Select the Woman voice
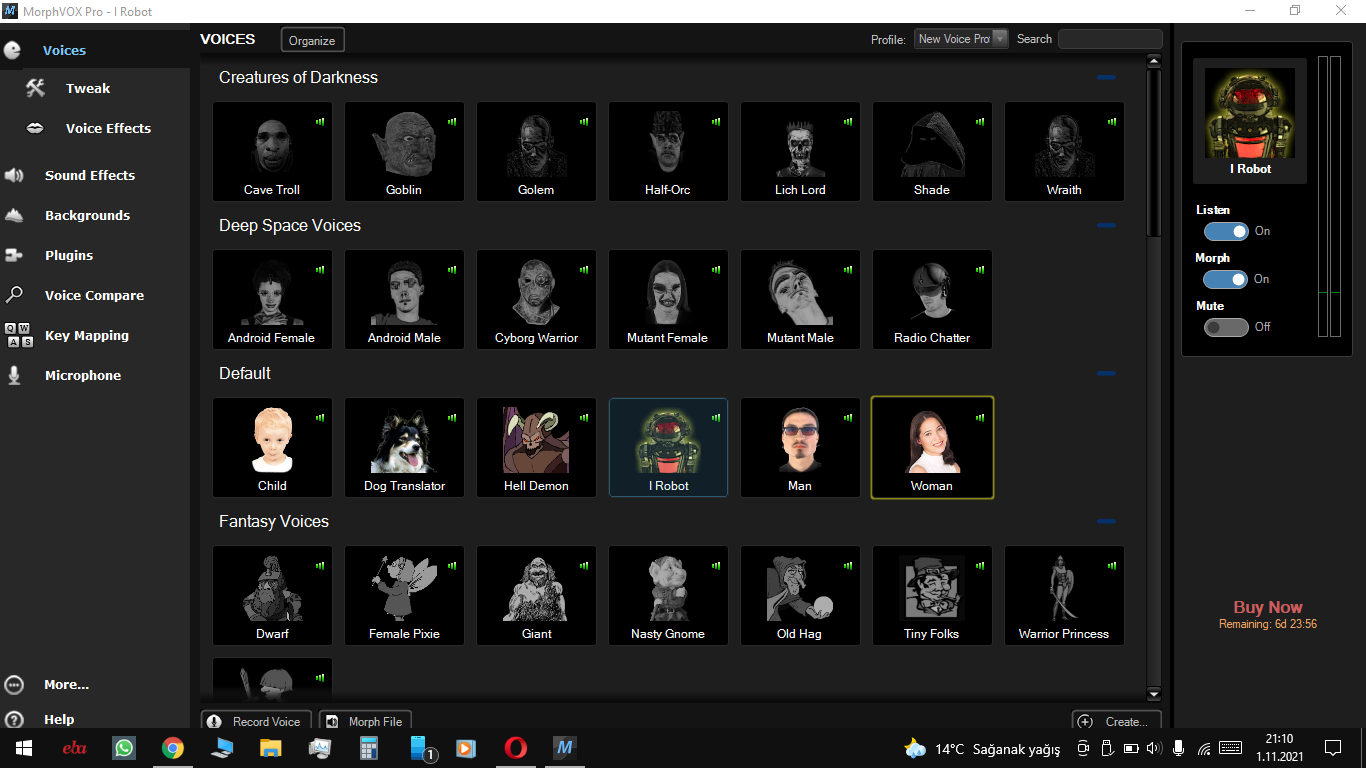 tap(932, 447)
